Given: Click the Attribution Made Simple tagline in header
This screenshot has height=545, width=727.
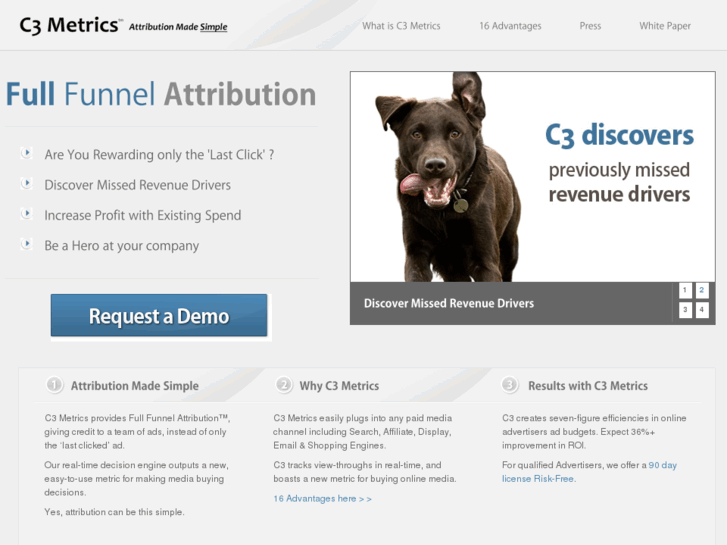Looking at the screenshot, I should (x=178, y=27).
